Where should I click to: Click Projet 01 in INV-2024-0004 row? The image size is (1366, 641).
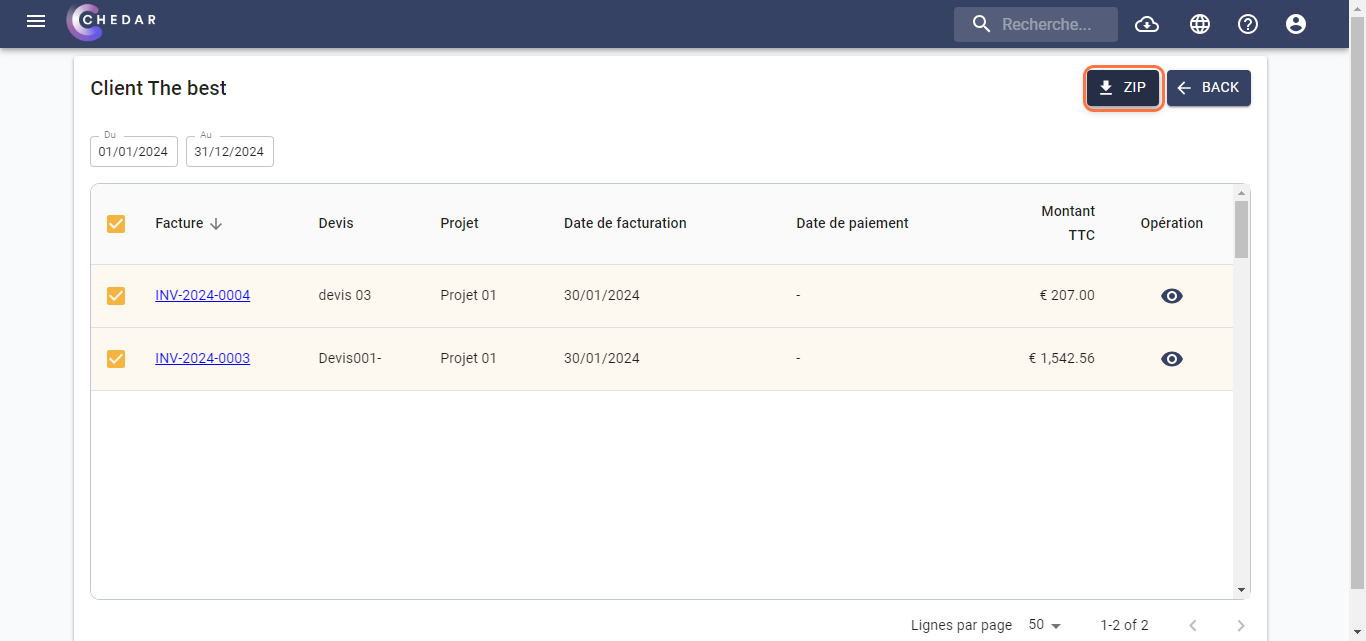click(x=468, y=296)
